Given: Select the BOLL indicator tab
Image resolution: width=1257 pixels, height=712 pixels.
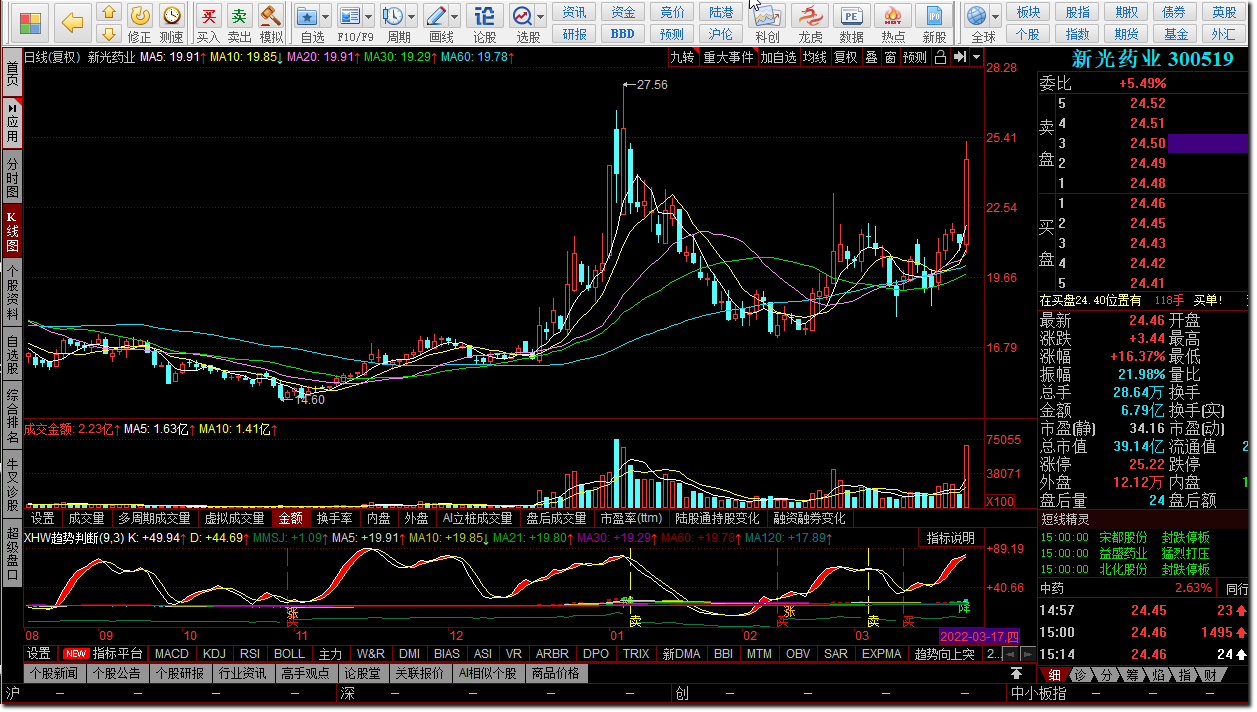Looking at the screenshot, I should coord(289,654).
